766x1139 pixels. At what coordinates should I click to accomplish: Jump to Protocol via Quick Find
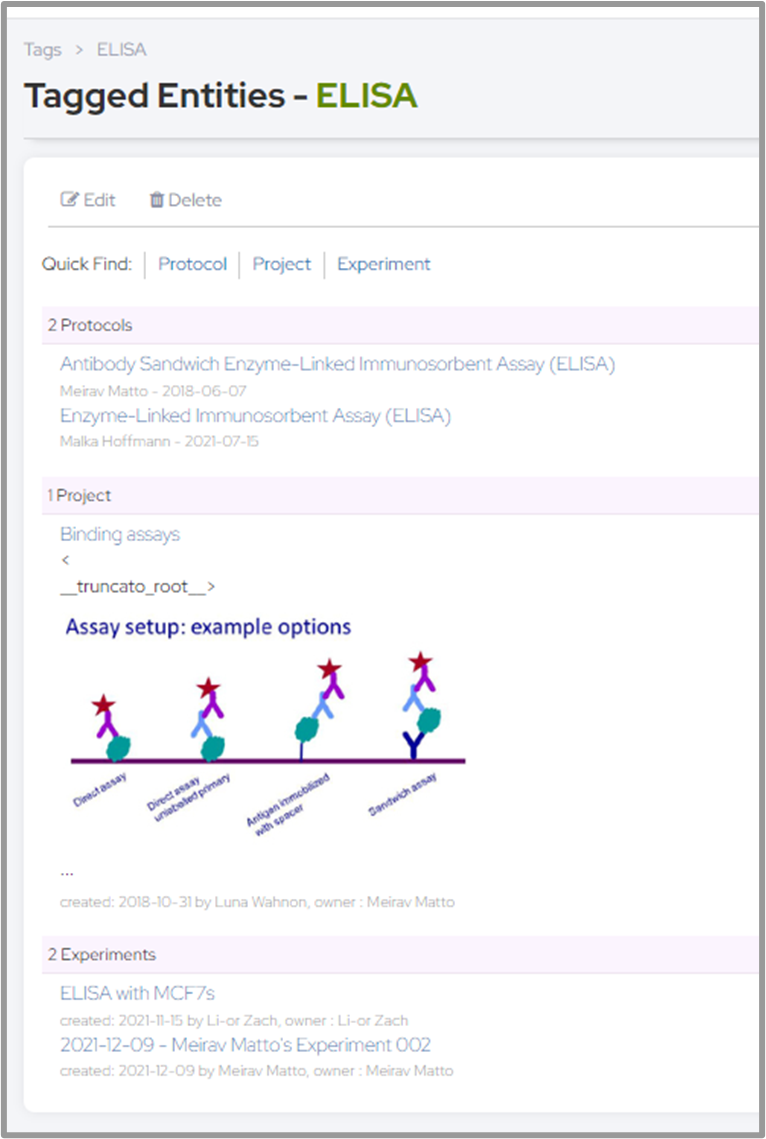[x=192, y=264]
